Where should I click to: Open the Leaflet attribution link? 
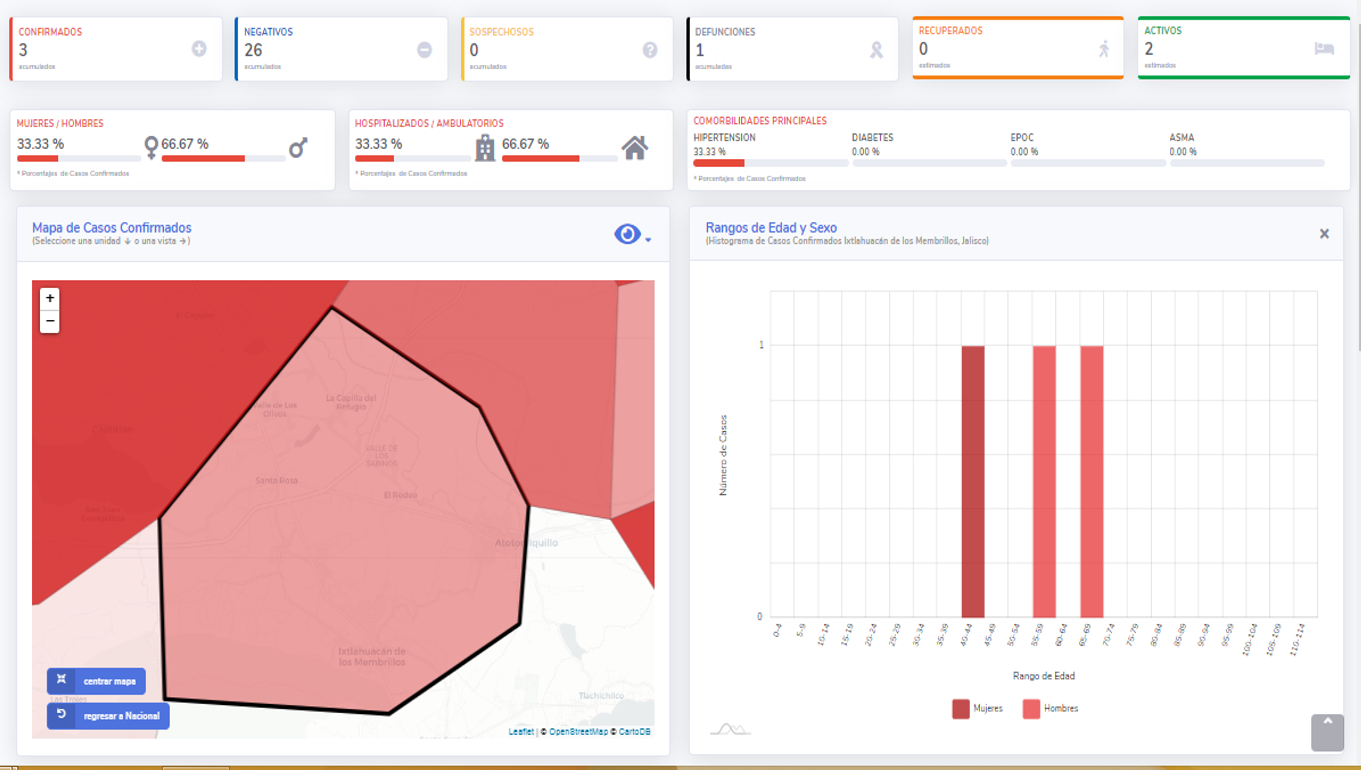point(521,732)
